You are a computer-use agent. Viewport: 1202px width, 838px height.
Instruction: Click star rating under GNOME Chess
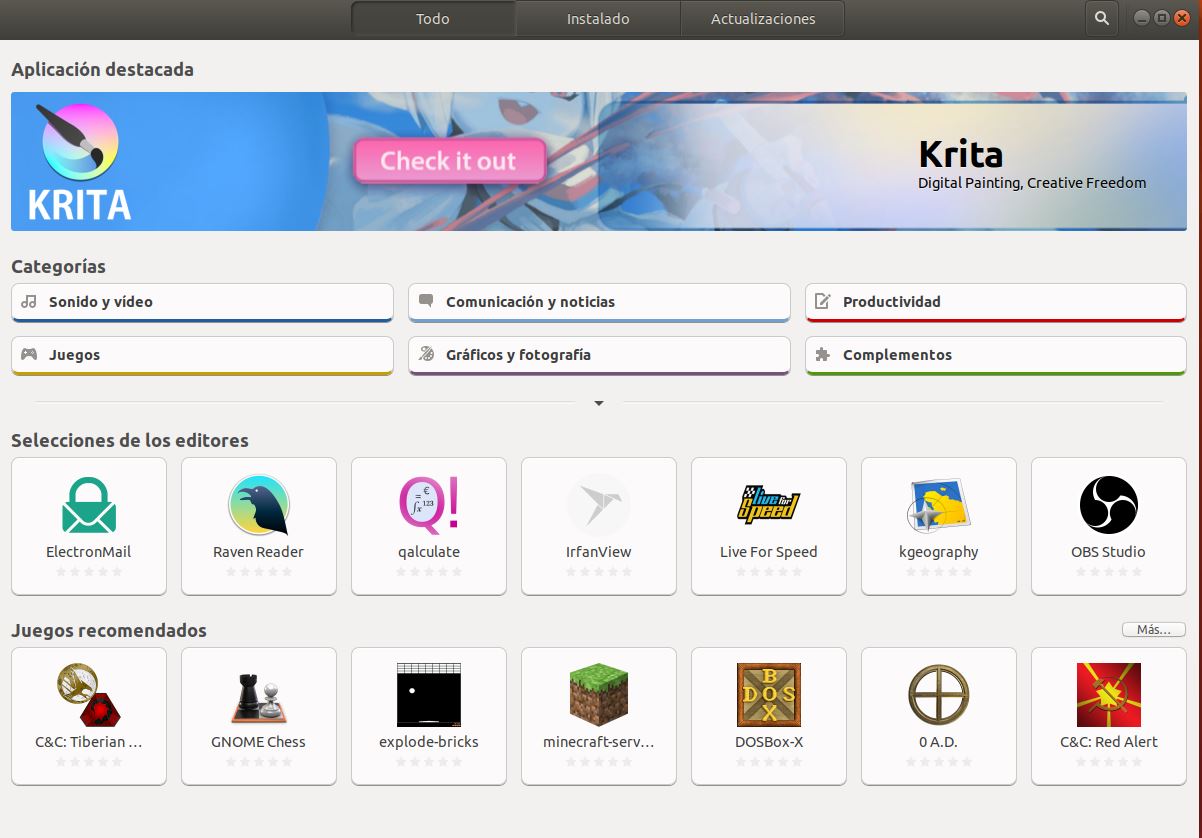tap(259, 762)
